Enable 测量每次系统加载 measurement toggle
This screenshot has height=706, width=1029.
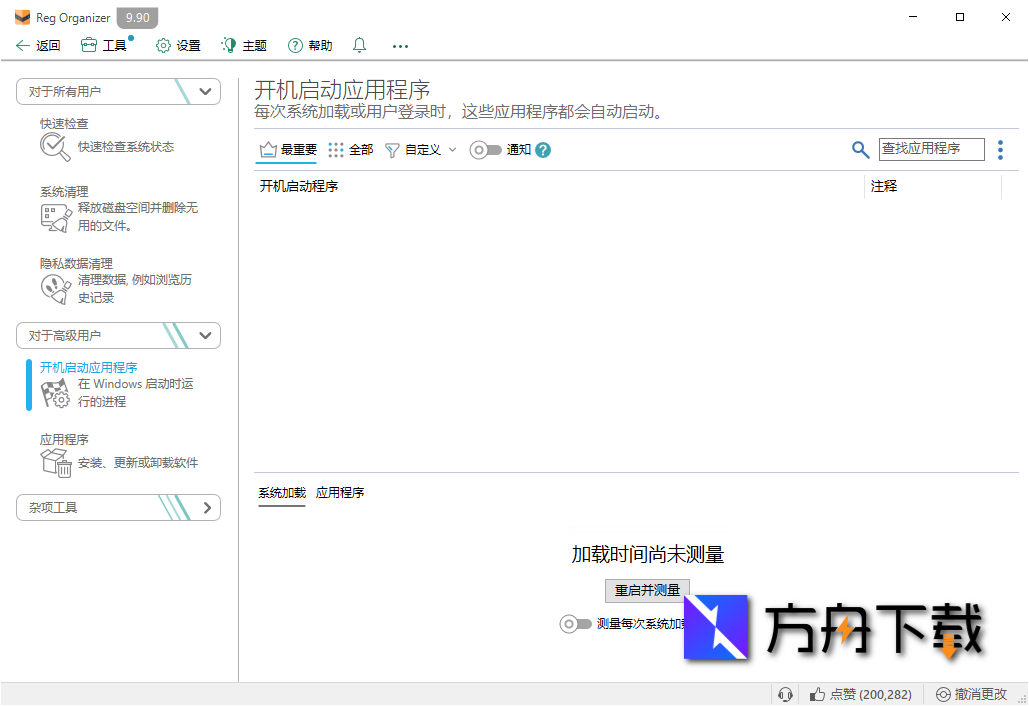point(575,623)
